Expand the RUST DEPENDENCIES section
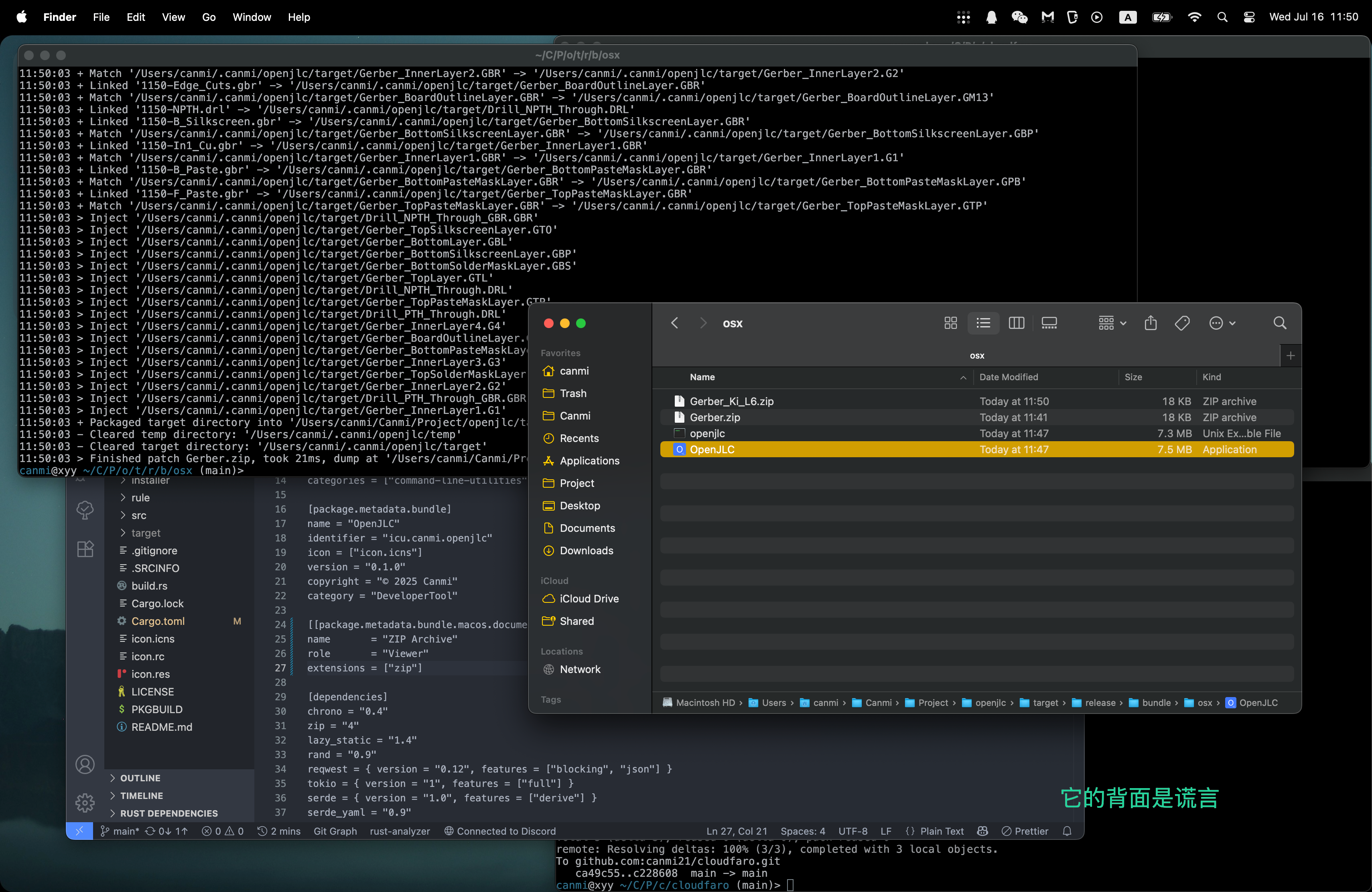 click(x=168, y=813)
